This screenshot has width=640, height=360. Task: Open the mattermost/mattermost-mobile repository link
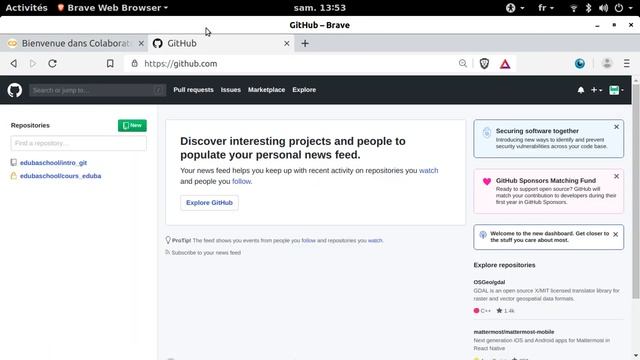coord(513,332)
